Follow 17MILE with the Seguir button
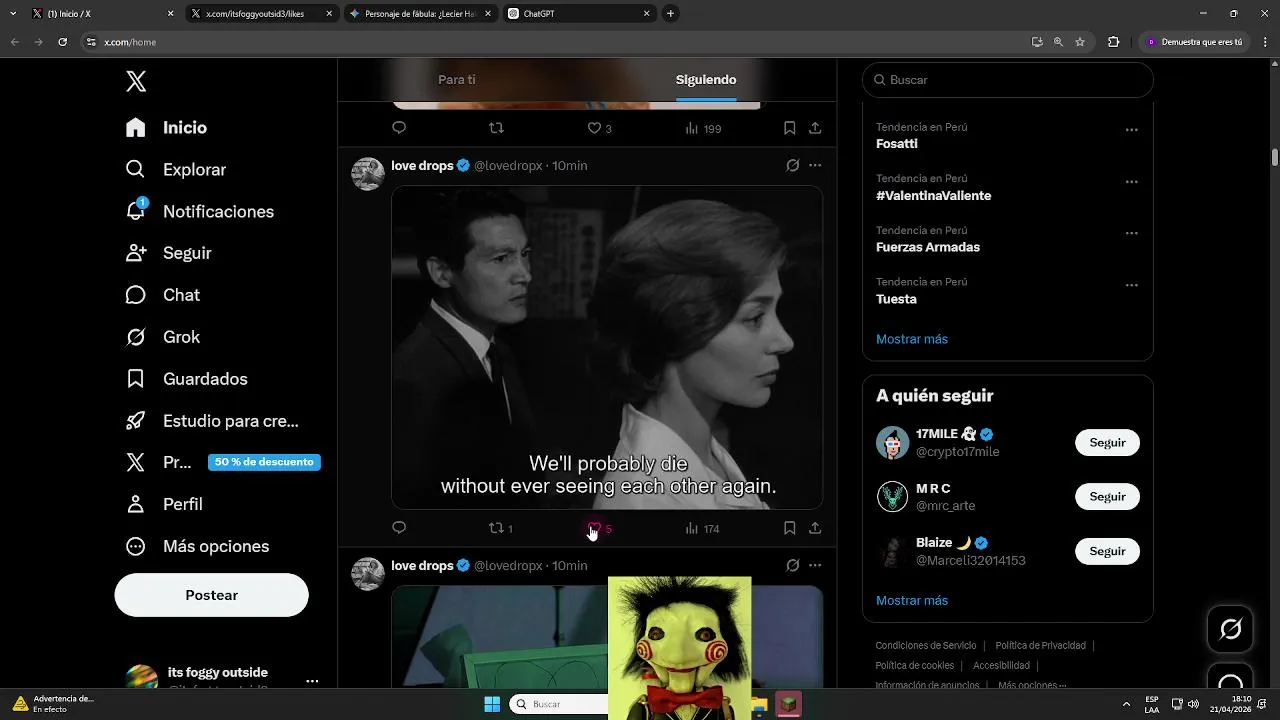1280x720 pixels. coord(1107,443)
